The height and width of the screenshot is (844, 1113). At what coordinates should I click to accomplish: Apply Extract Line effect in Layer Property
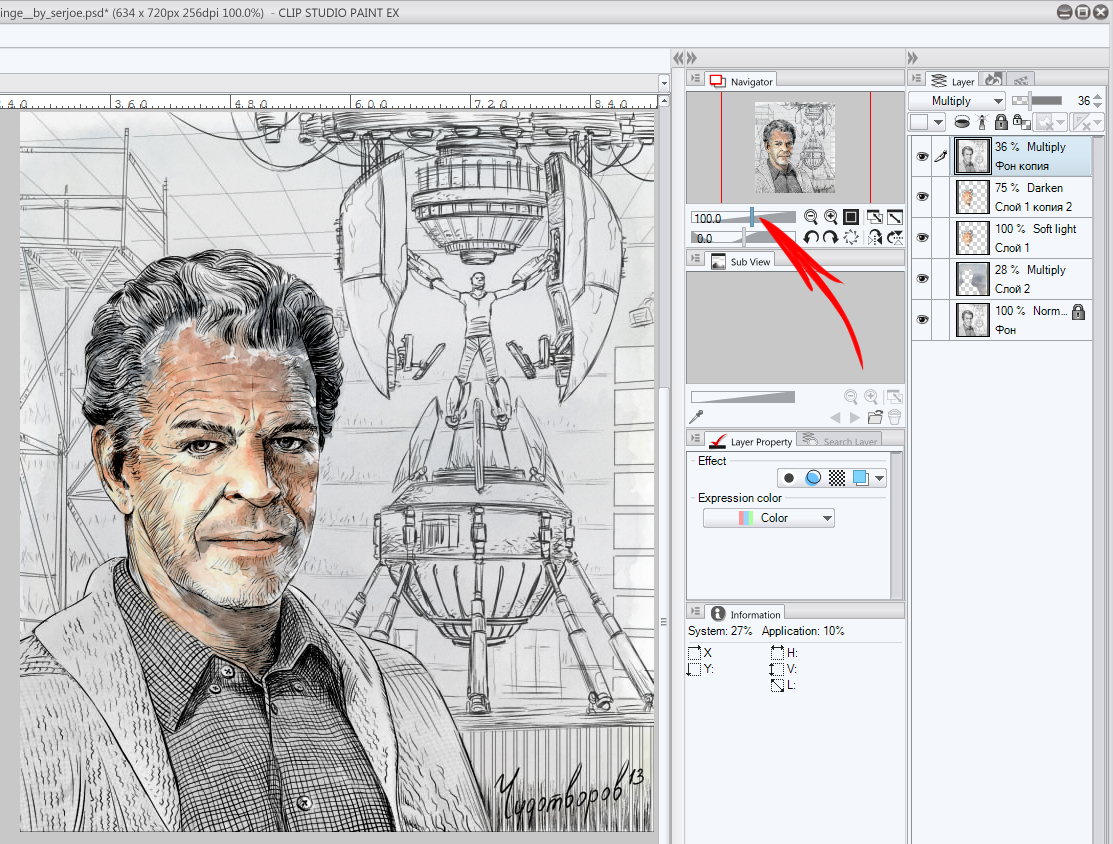813,478
